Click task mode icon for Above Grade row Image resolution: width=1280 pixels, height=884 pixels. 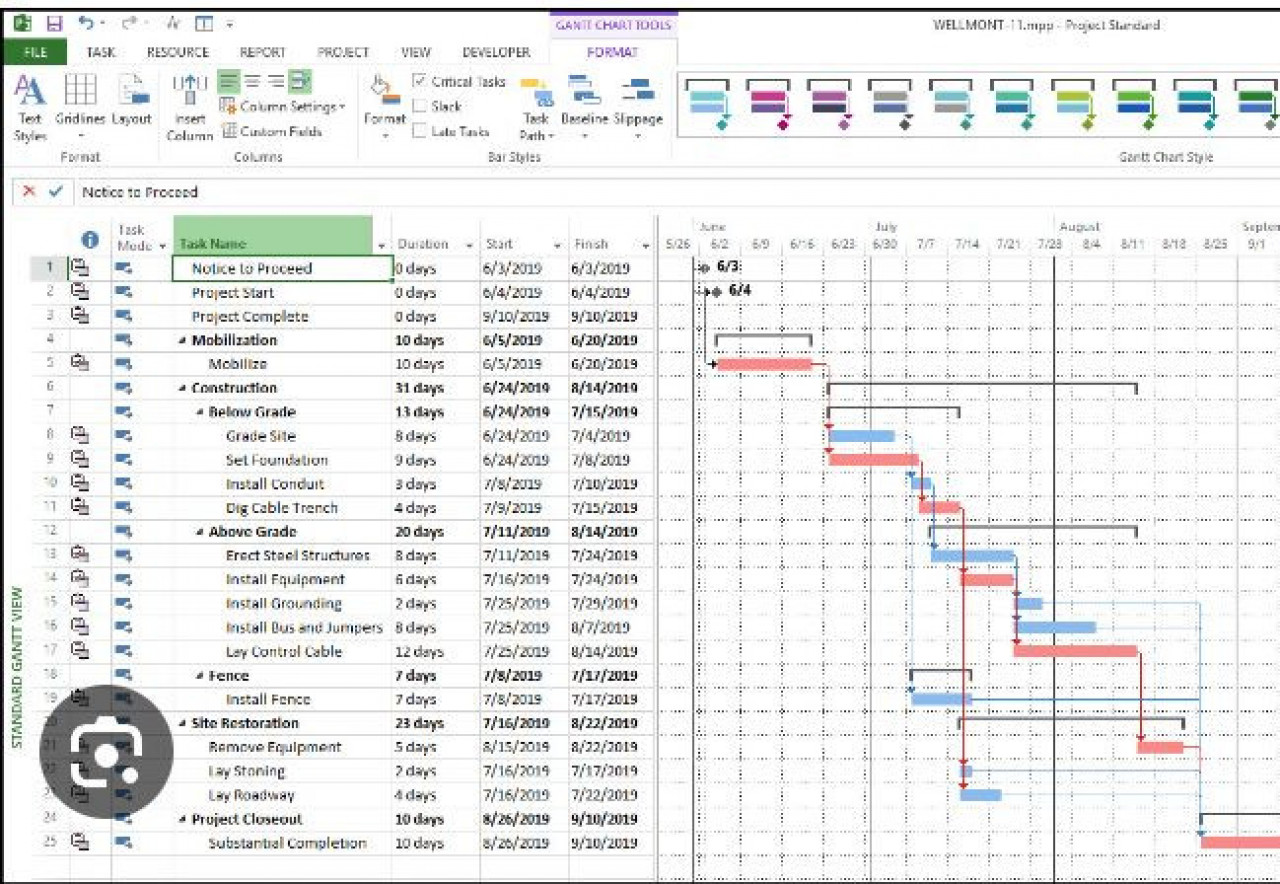click(x=124, y=532)
